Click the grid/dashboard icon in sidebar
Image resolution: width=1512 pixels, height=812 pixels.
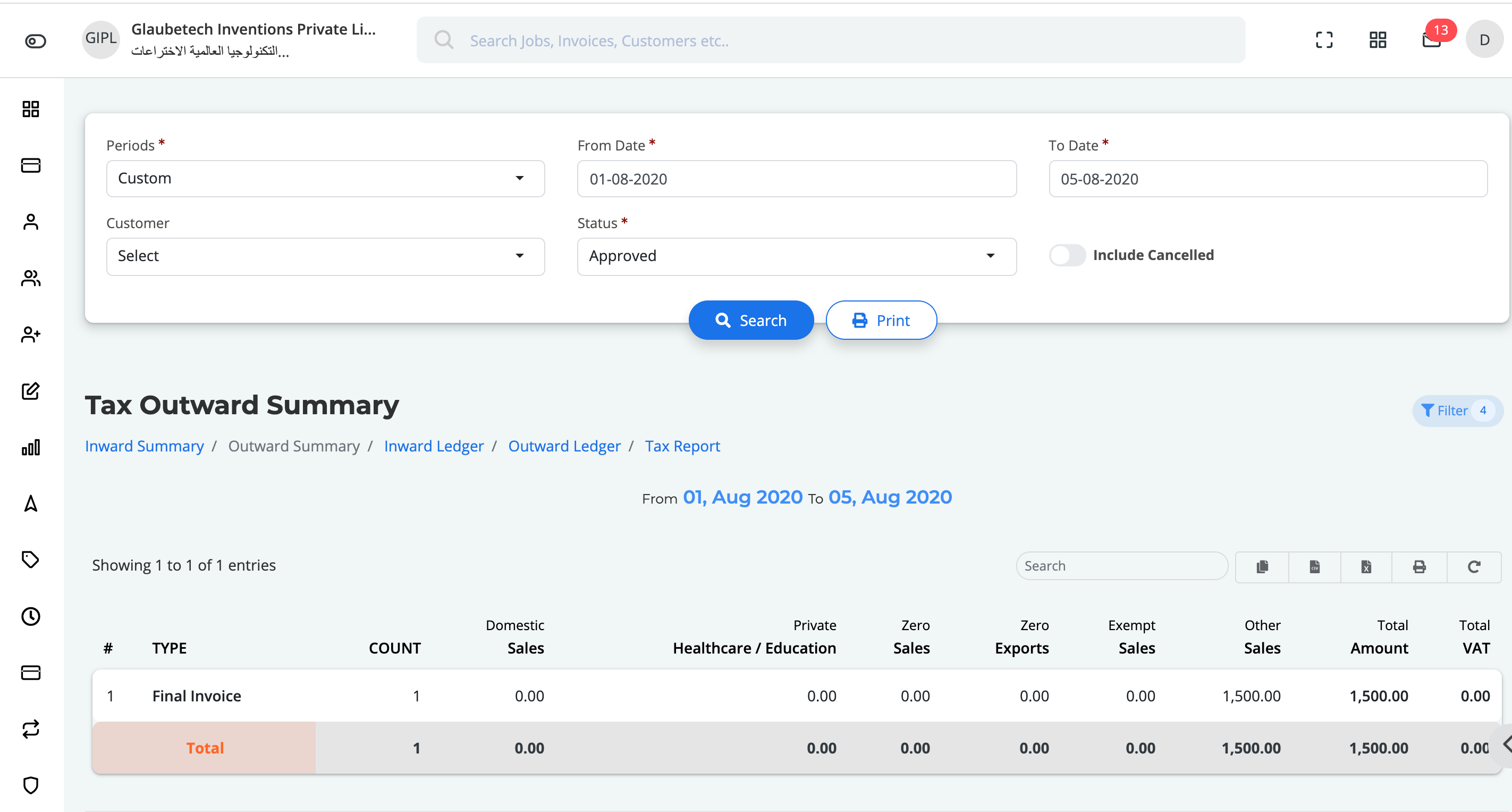pyautogui.click(x=31, y=110)
